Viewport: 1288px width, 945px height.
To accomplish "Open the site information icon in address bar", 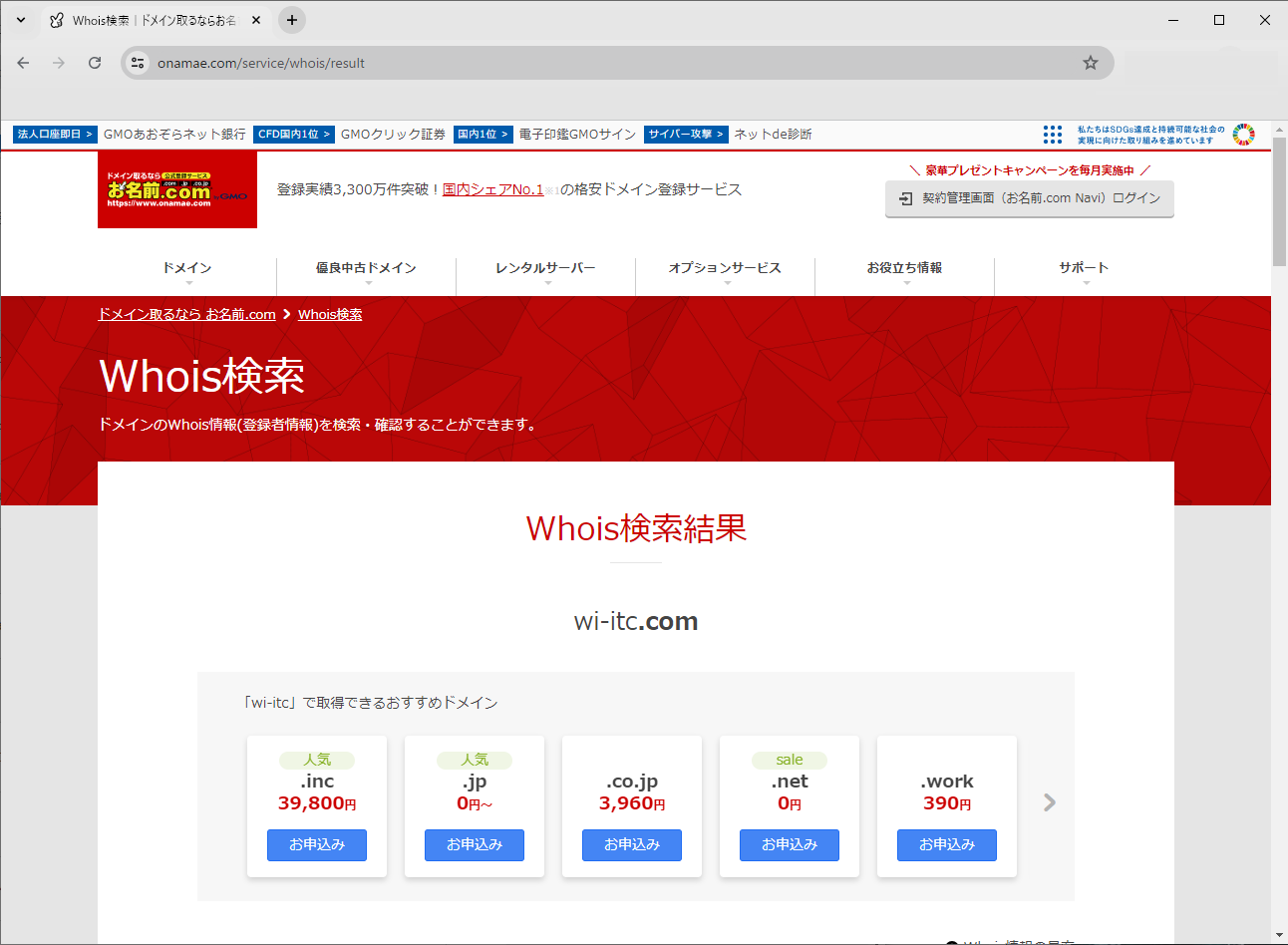I will coord(139,63).
